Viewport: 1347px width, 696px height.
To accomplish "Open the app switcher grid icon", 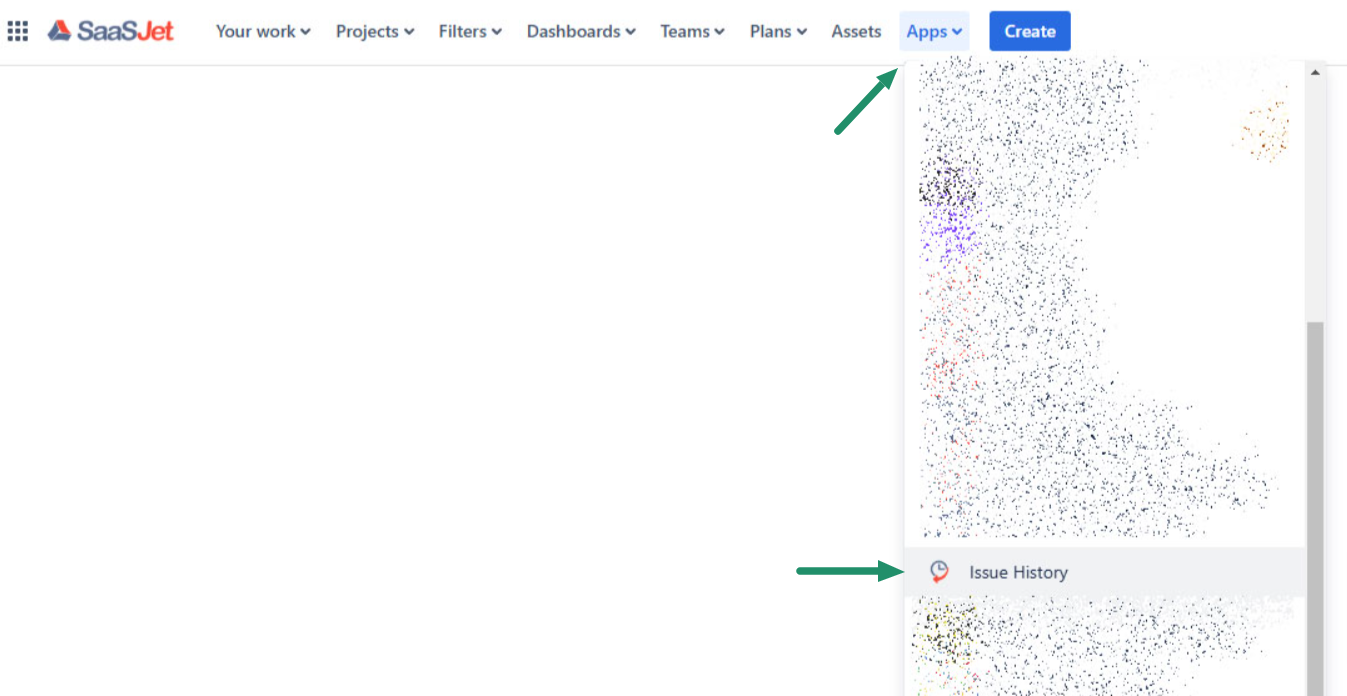I will pos(18,31).
